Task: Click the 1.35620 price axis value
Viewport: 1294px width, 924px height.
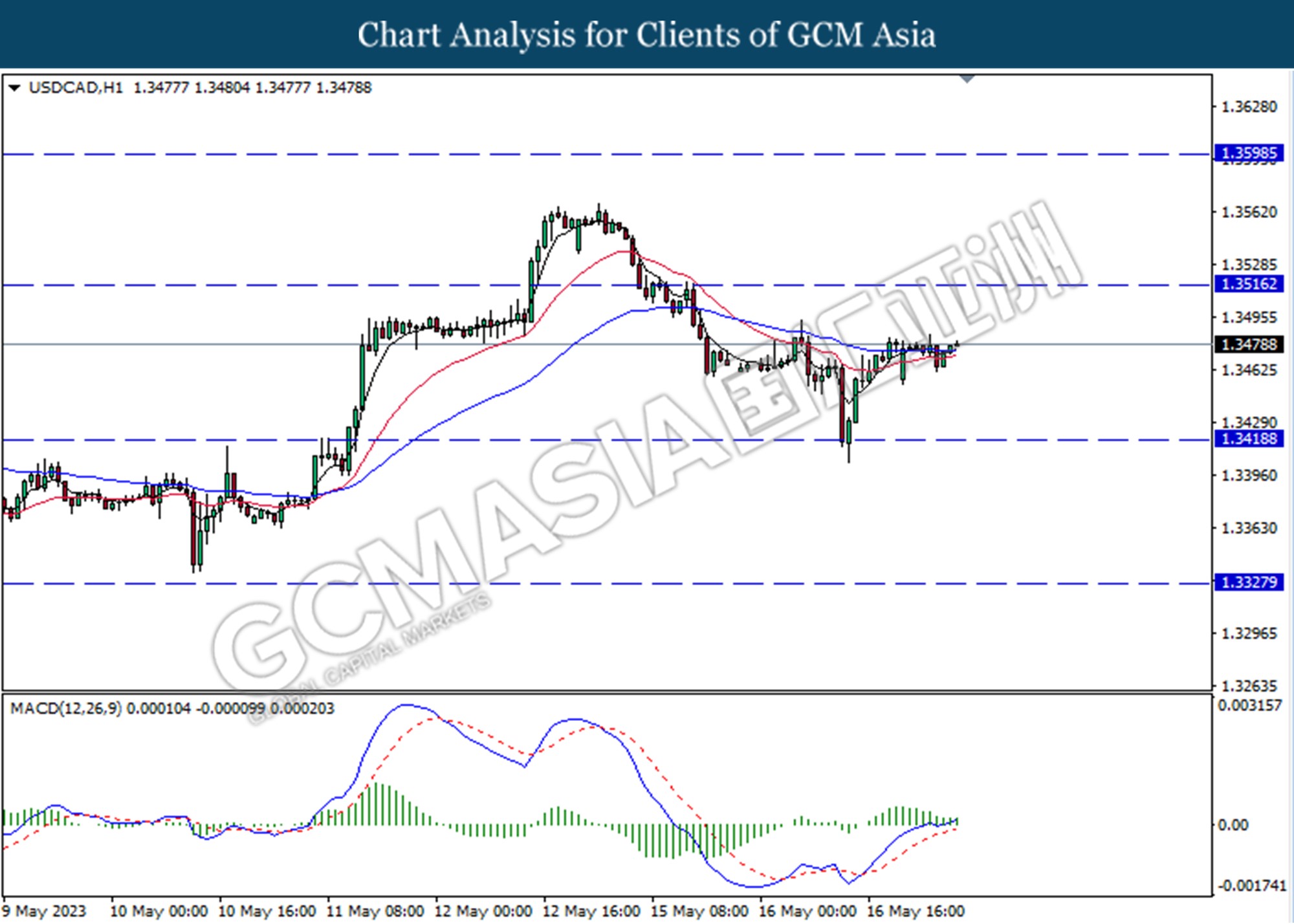Action: pos(1249,212)
